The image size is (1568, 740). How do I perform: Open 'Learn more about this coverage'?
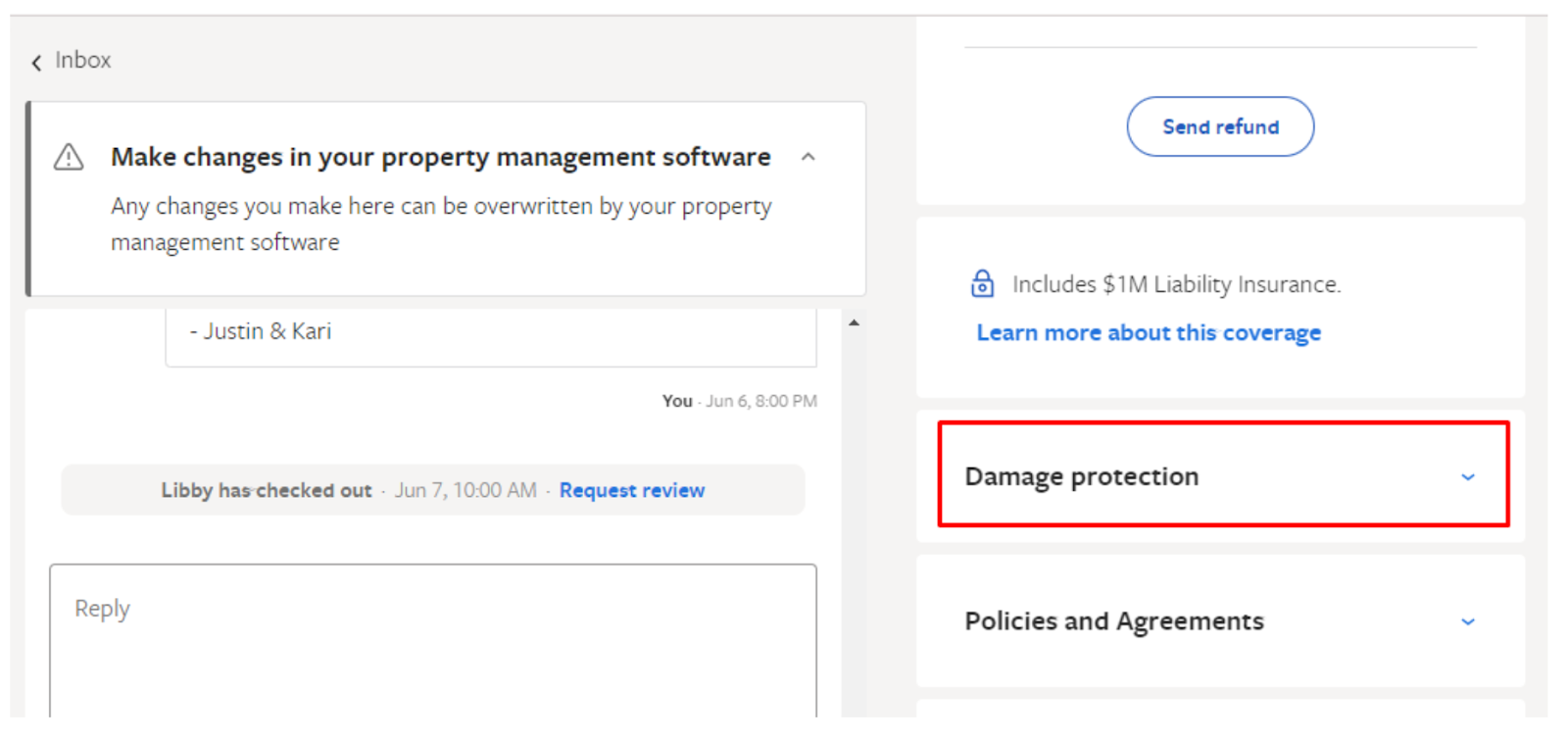[1149, 333]
